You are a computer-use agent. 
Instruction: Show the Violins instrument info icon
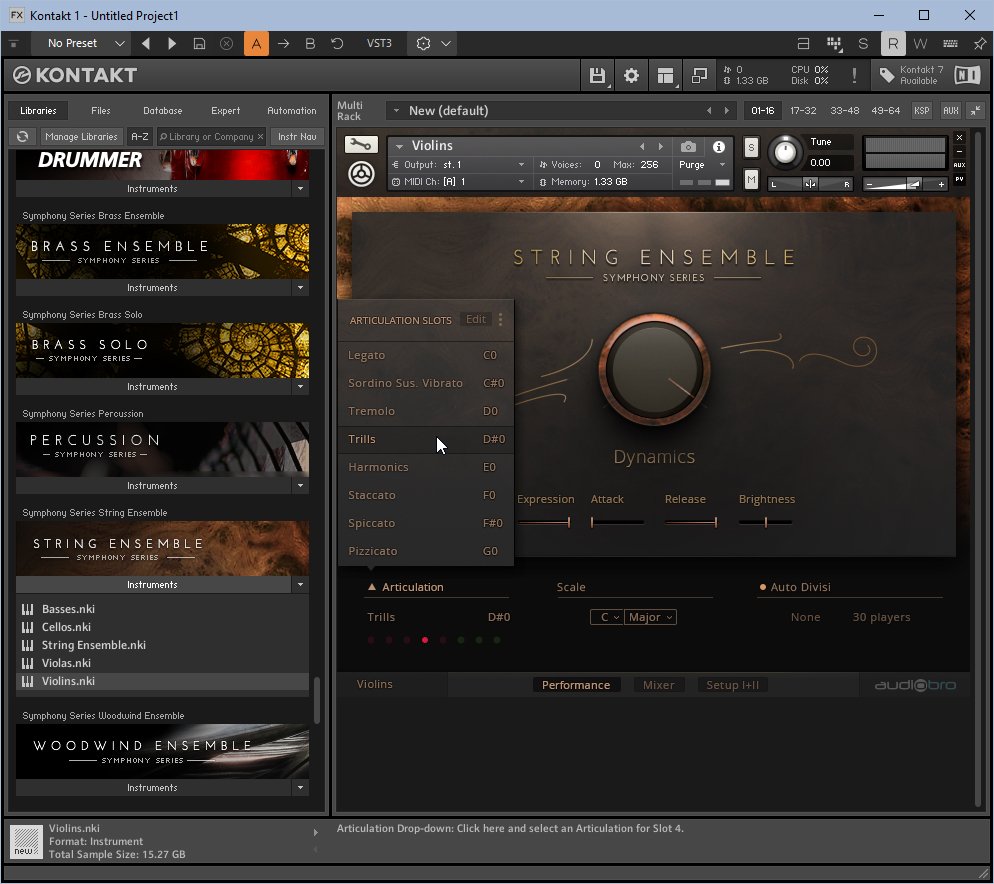(x=718, y=147)
